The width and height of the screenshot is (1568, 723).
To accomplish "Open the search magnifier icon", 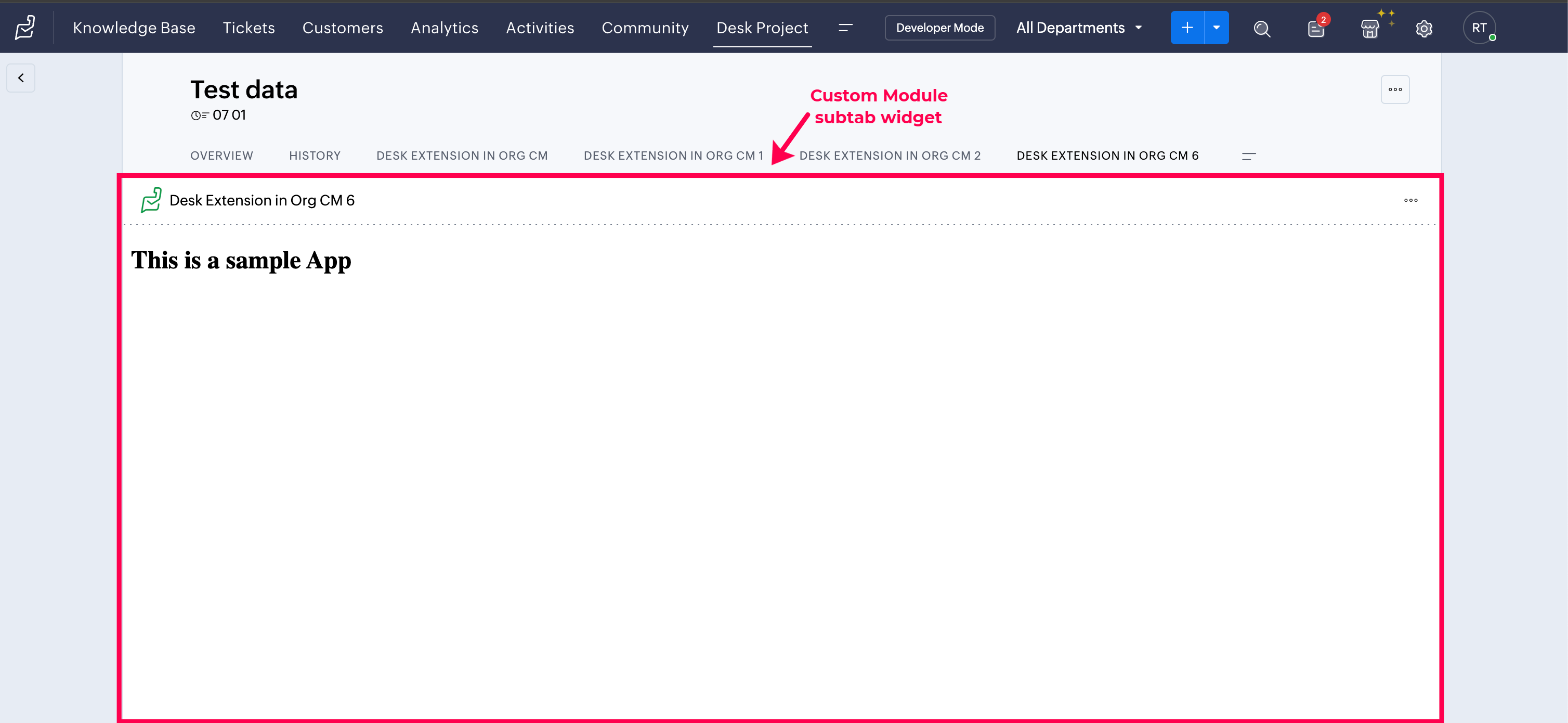I will pos(1262,29).
